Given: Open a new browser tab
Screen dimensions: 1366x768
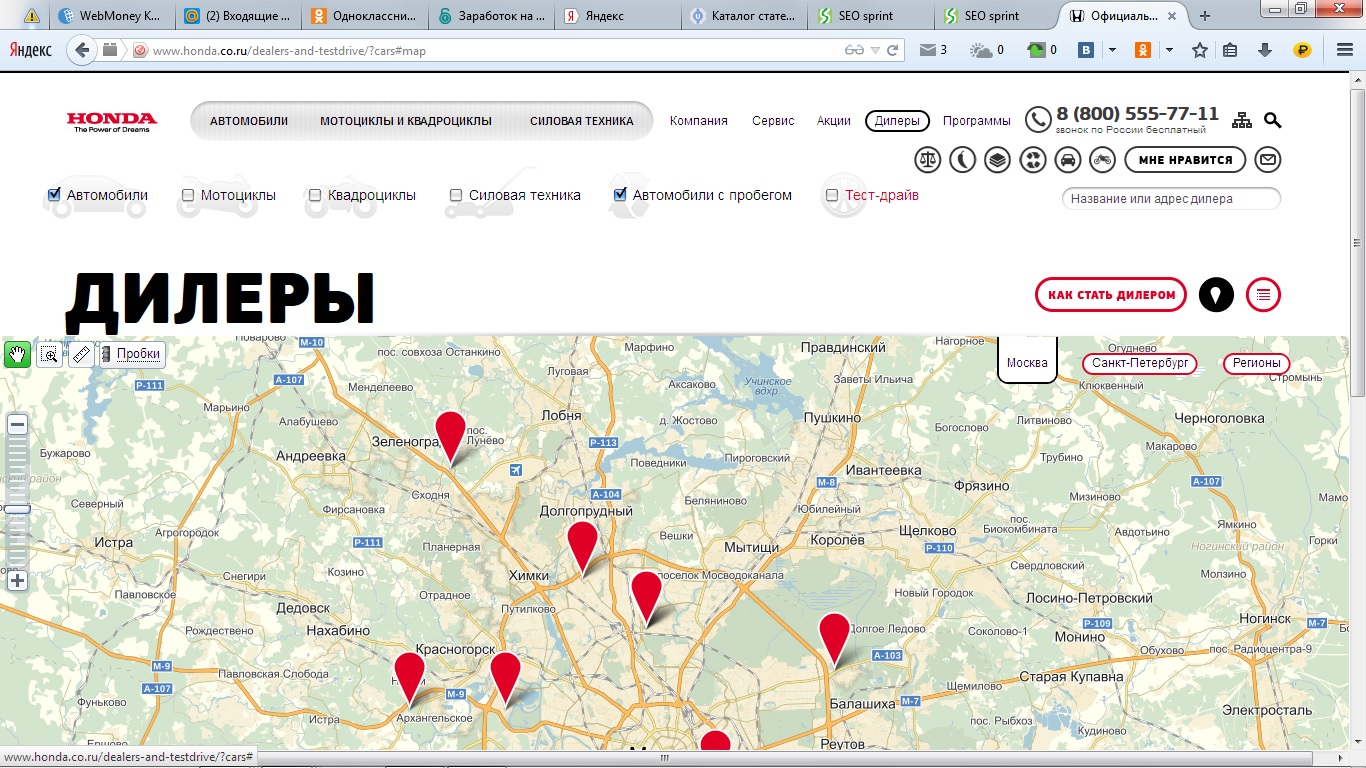Looking at the screenshot, I should (1205, 16).
